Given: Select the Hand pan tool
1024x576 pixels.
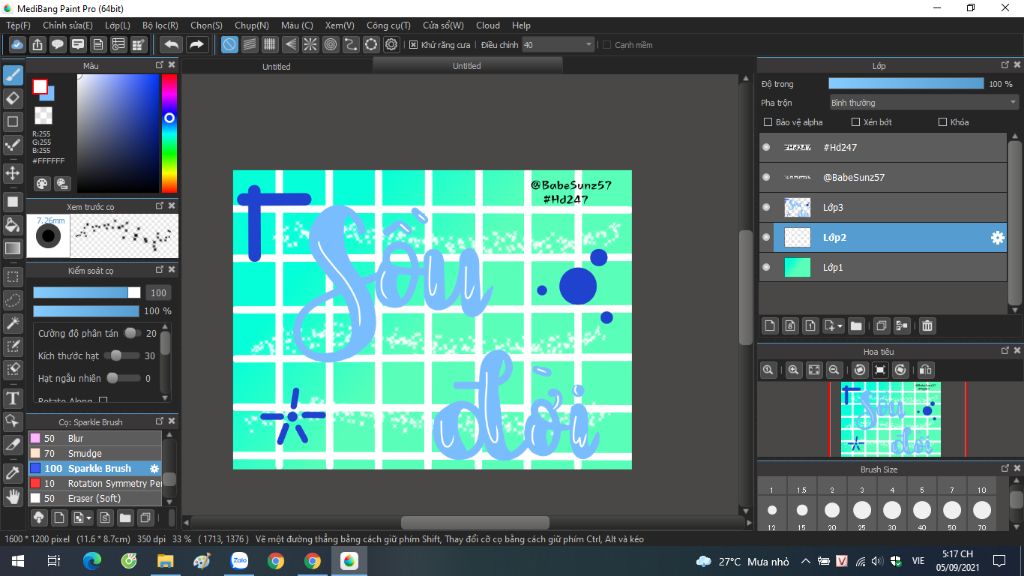Looking at the screenshot, I should pyautogui.click(x=12, y=497).
